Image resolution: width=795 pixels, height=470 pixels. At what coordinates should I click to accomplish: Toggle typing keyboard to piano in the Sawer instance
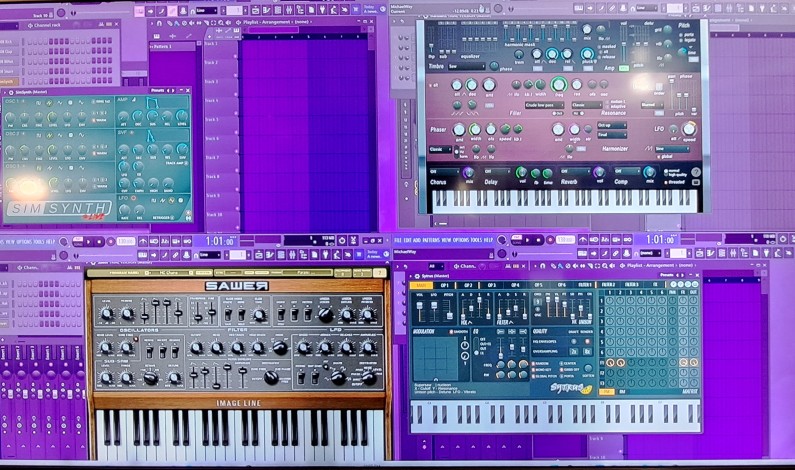[x=142, y=255]
